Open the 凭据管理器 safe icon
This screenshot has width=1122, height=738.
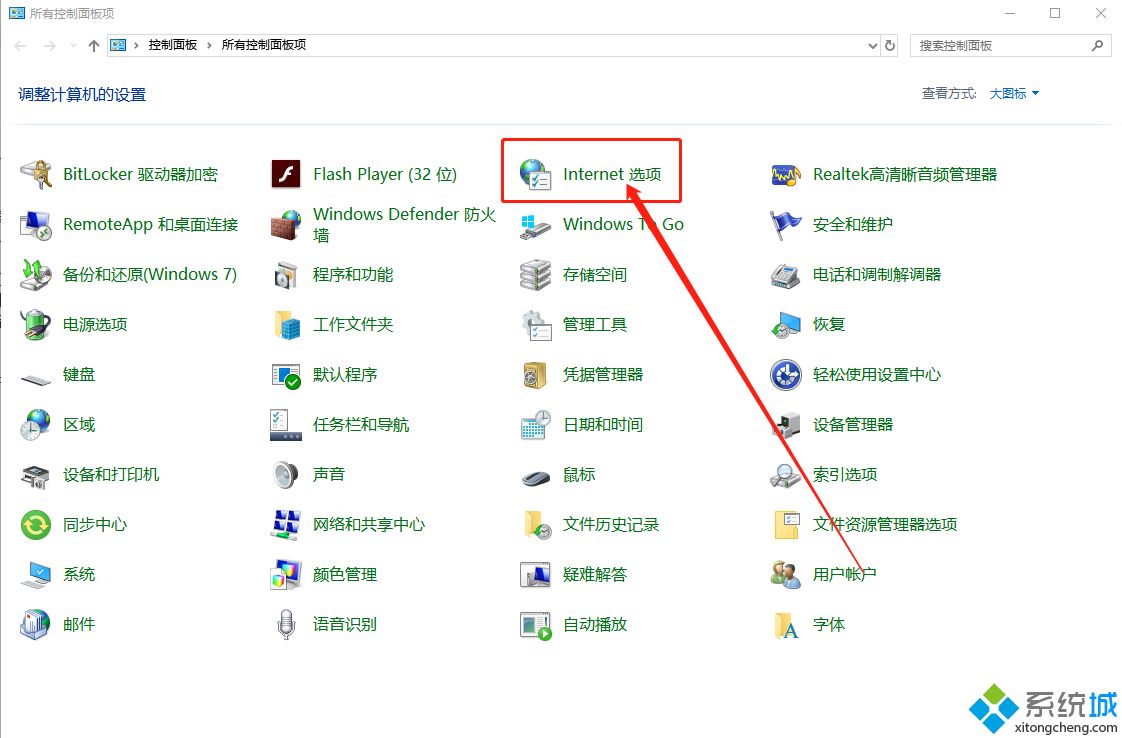(x=535, y=375)
